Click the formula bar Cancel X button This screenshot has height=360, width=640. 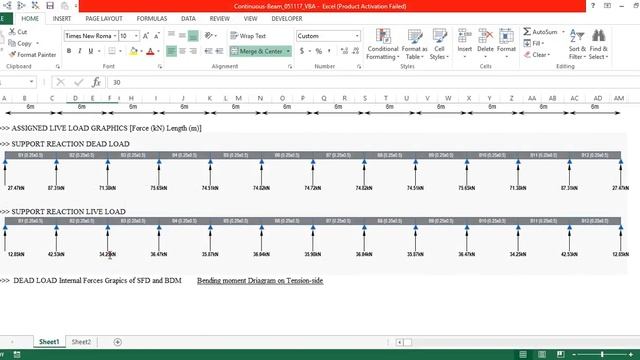click(x=61, y=82)
